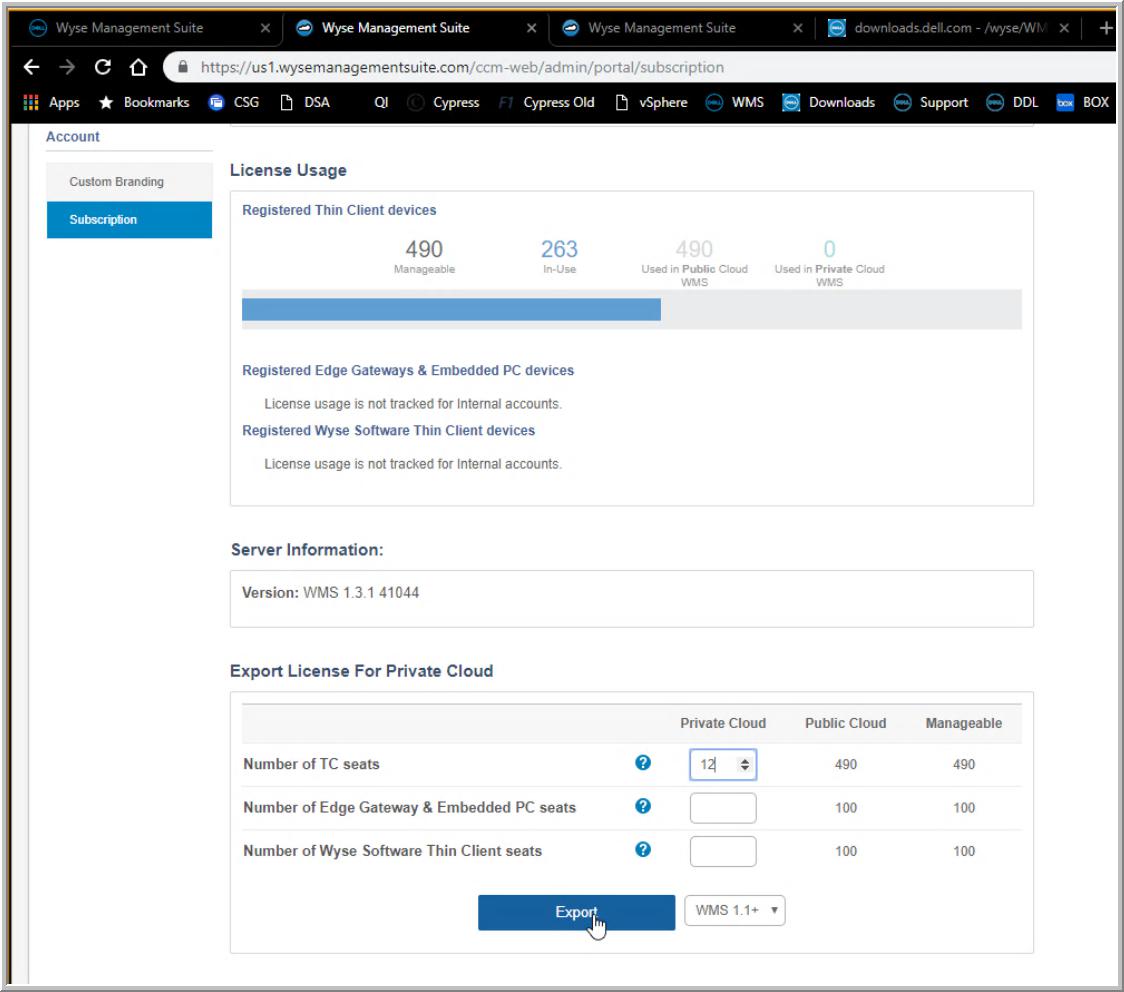
Task: Click the 490 Manageable count
Action: [x=424, y=249]
